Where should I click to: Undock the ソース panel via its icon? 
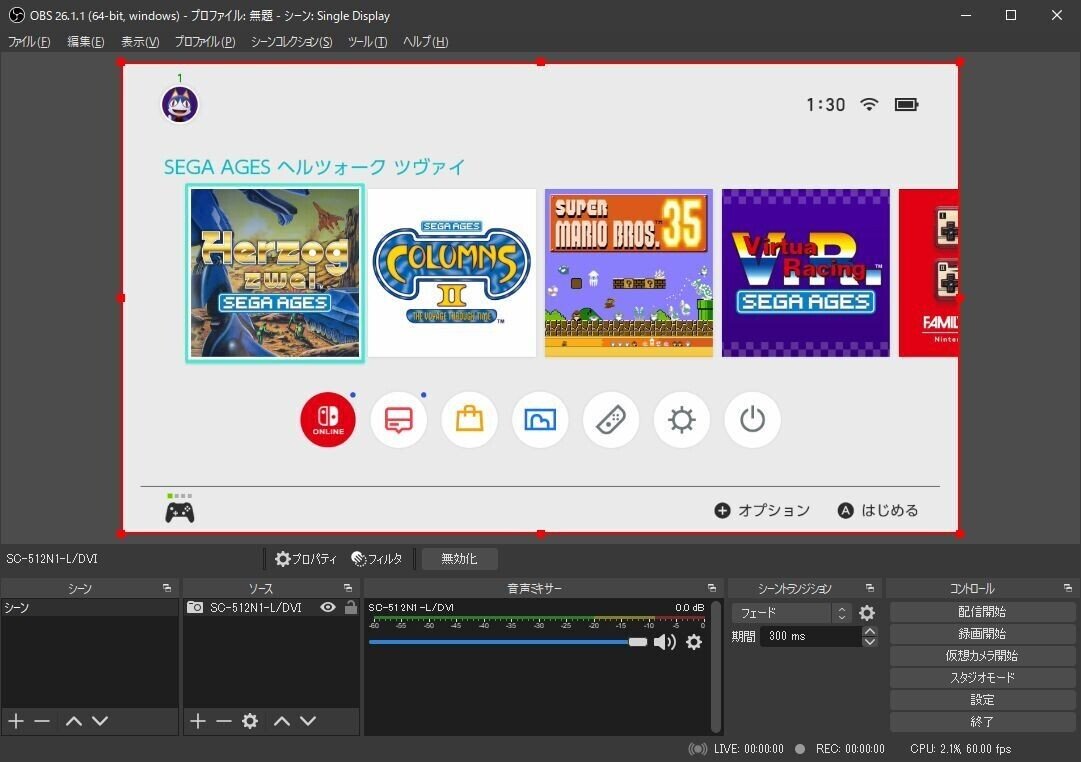[348, 588]
